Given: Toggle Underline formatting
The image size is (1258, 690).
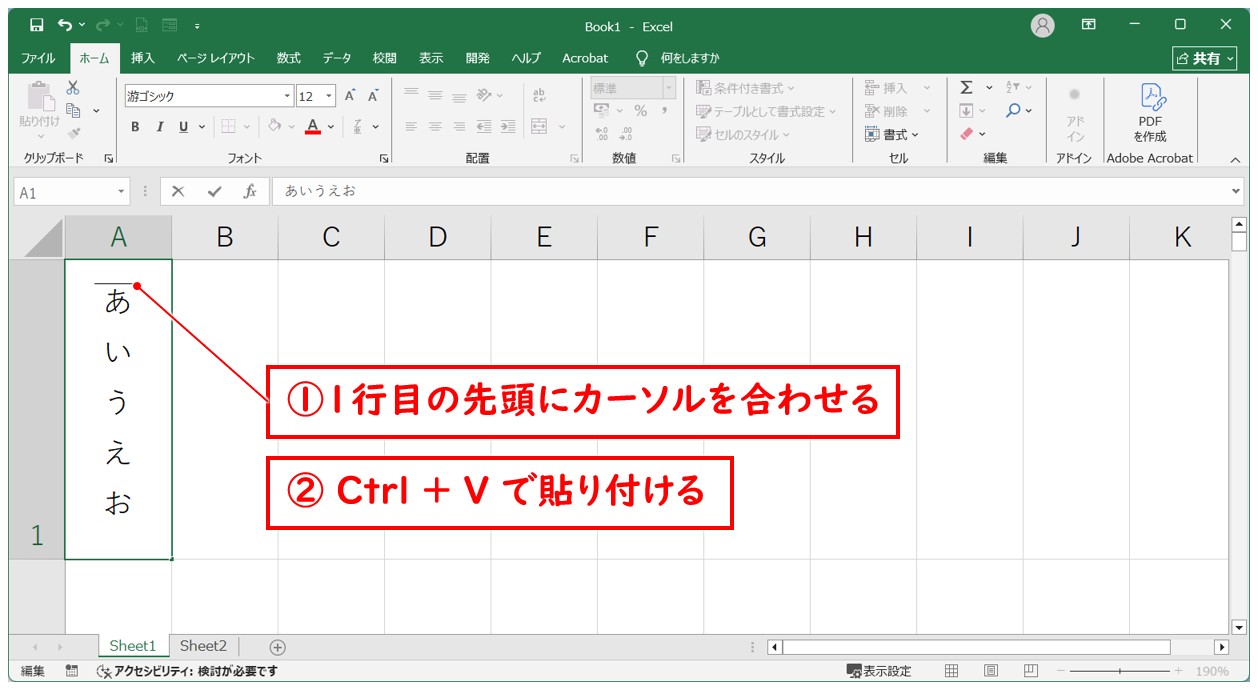Looking at the screenshot, I should [183, 127].
